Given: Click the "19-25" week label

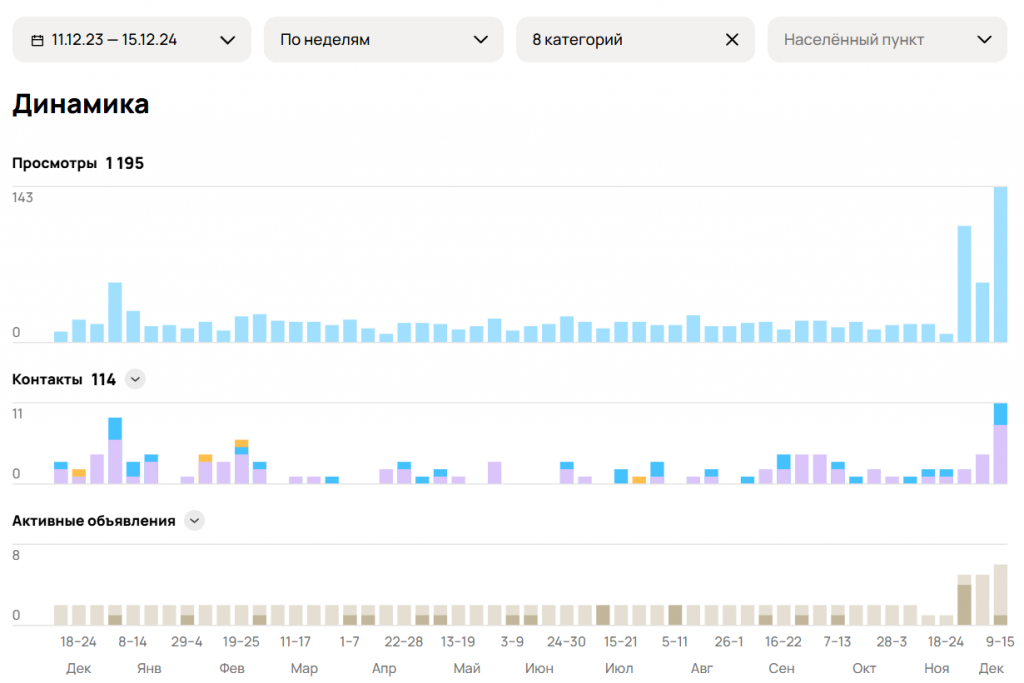Looking at the screenshot, I should pos(241,642).
